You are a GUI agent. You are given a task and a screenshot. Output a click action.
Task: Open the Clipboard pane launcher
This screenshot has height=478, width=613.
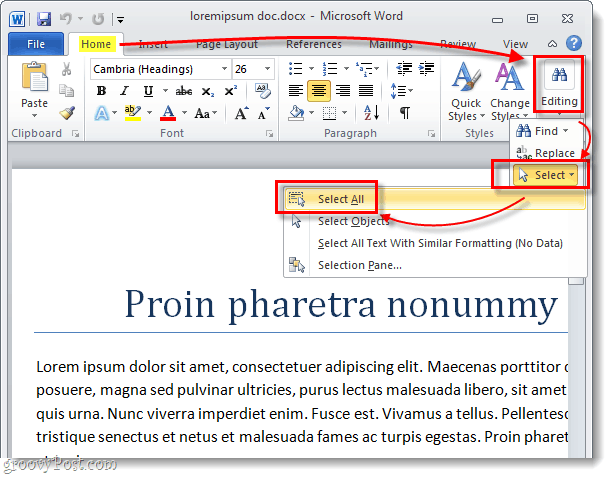pyautogui.click(x=75, y=134)
